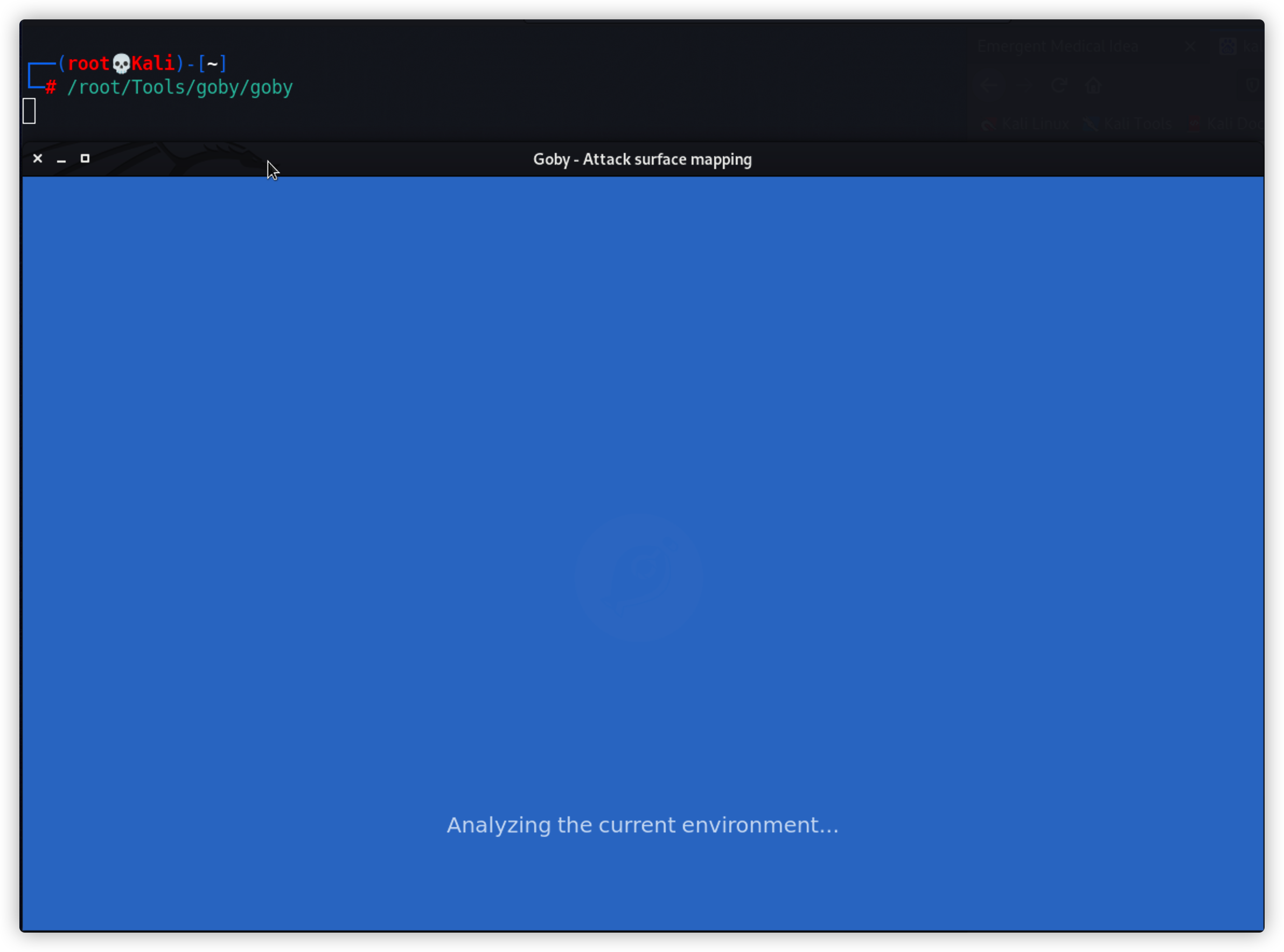This screenshot has height=952, width=1284.
Task: Click the "Analyzing the current environment..." message
Action: [643, 825]
